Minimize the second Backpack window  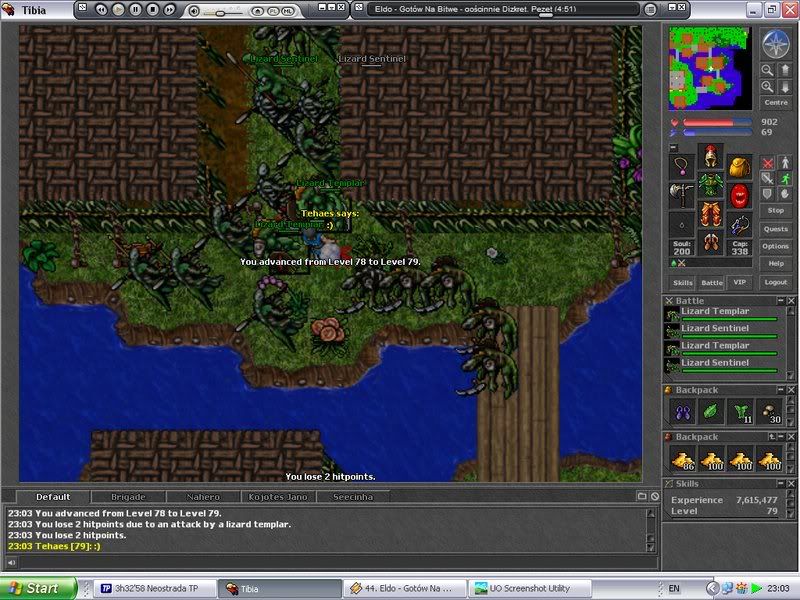click(x=781, y=437)
